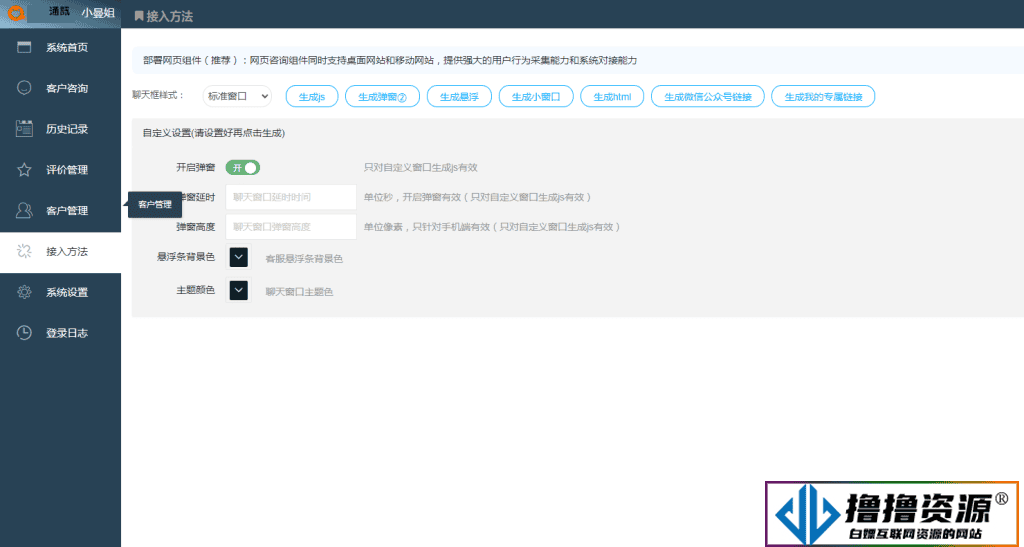1024x547 pixels.
Task: Toggle the 开启弹窗 switch off
Action: coord(243,168)
